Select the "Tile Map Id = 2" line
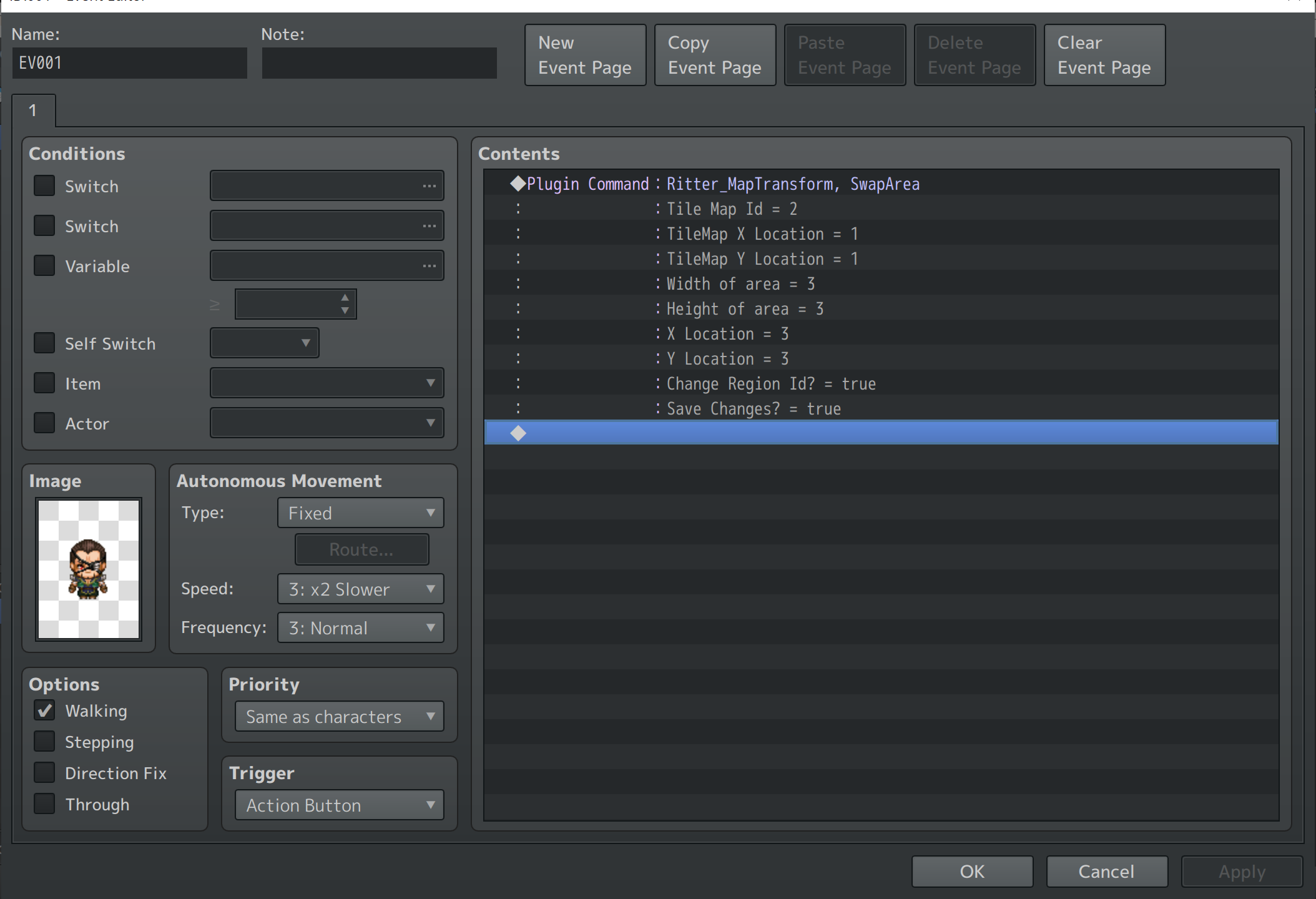Viewport: 1316px width, 899px height. [x=881, y=209]
